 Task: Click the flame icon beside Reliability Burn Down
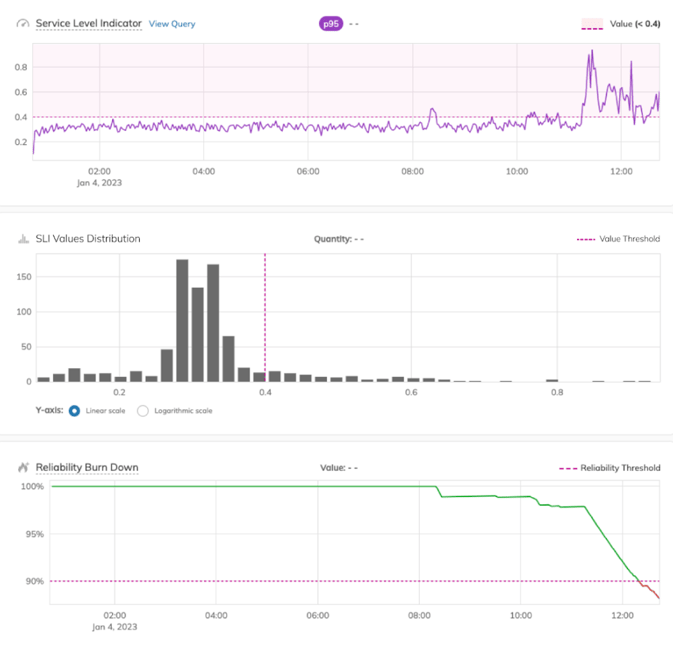22,467
